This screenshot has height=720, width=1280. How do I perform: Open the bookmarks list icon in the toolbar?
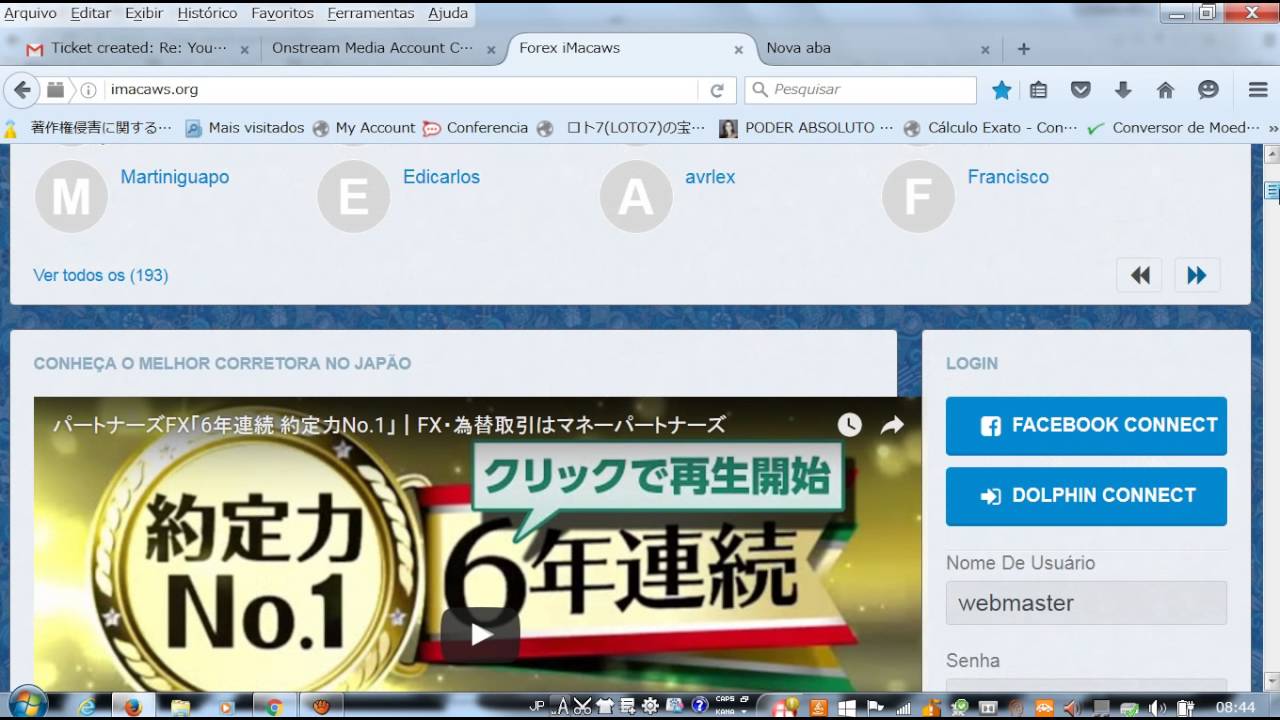(x=1039, y=90)
